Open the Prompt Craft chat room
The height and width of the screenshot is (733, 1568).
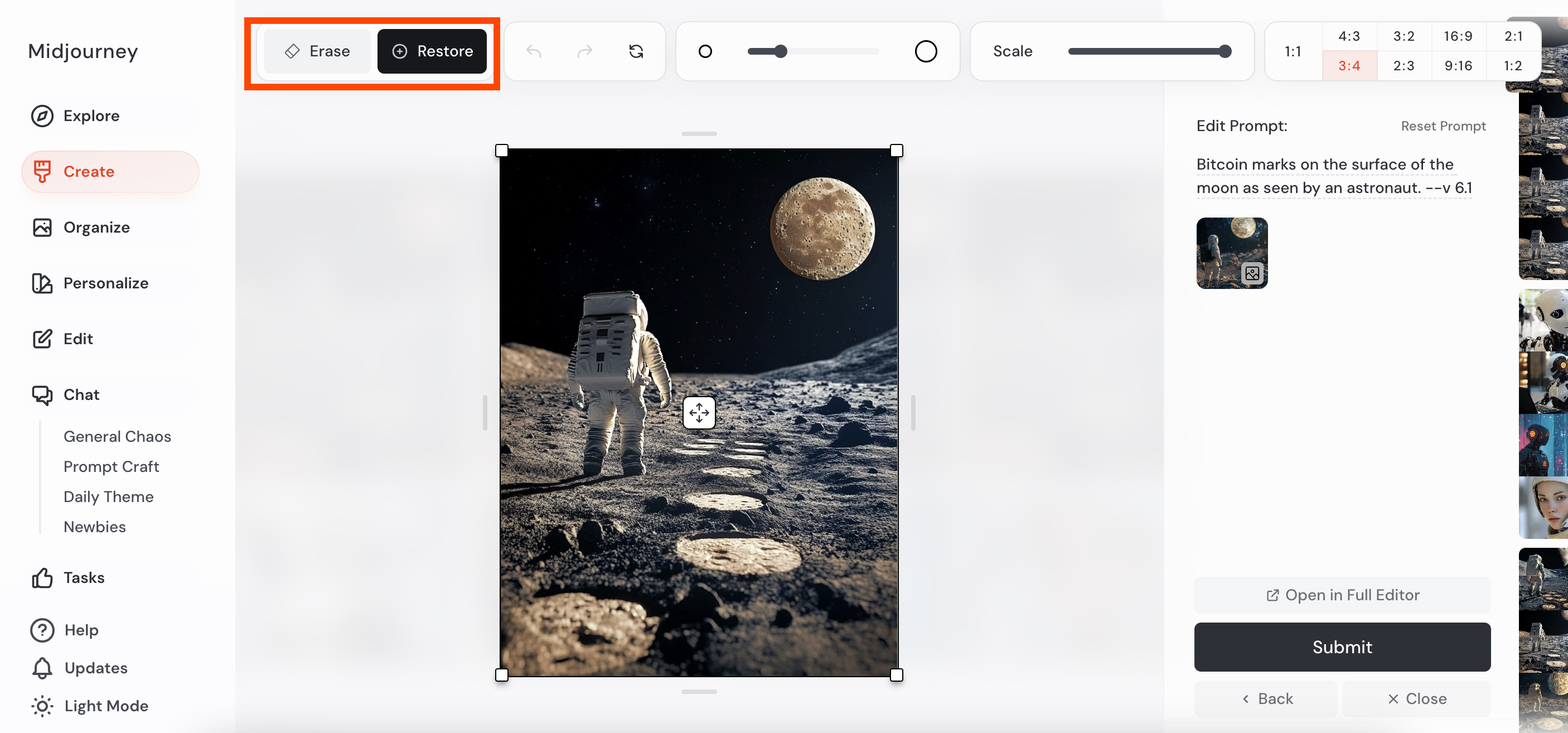point(111,466)
